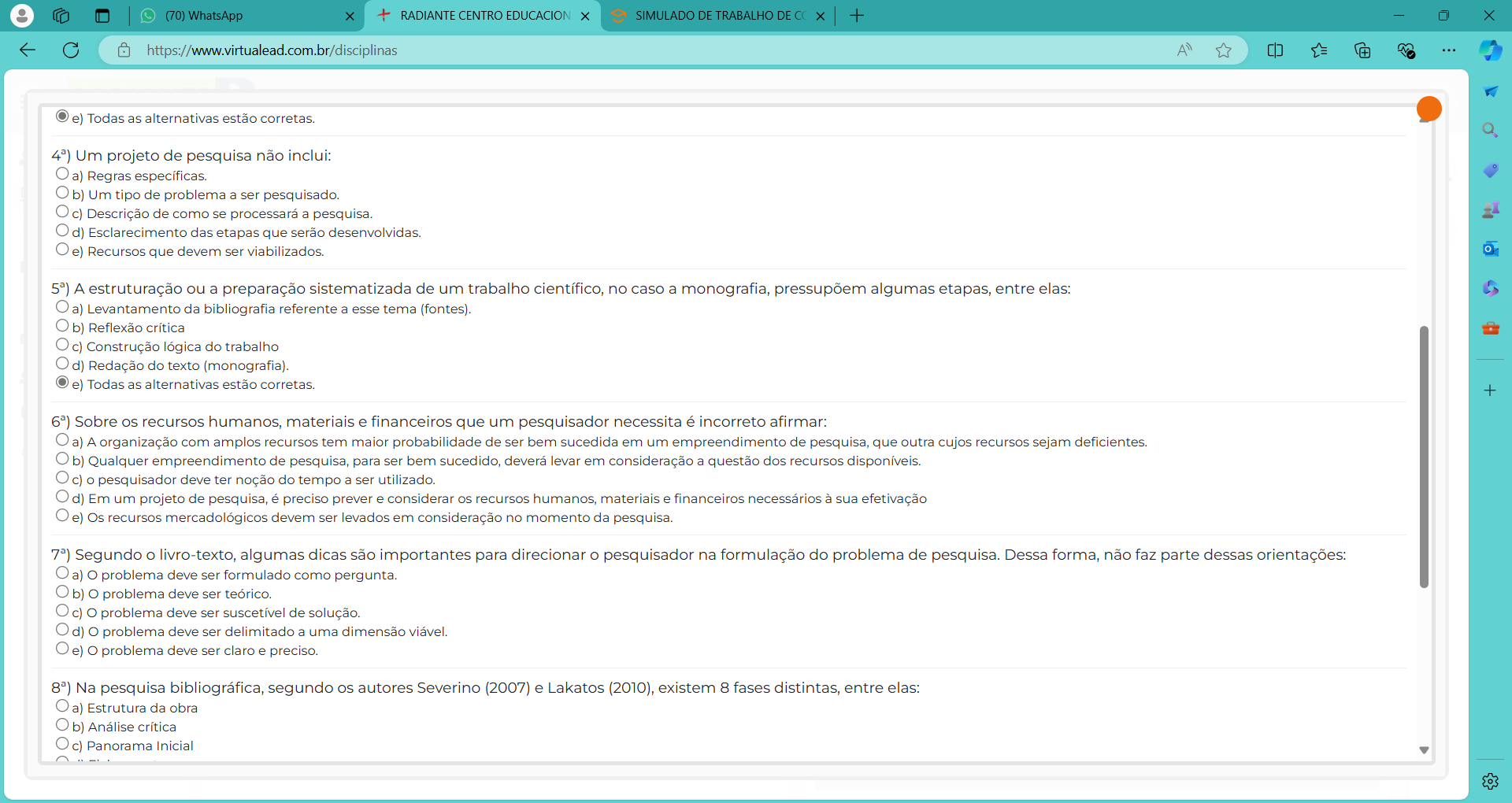
Task: Open the Collections toolbar icon
Action: [x=1362, y=50]
